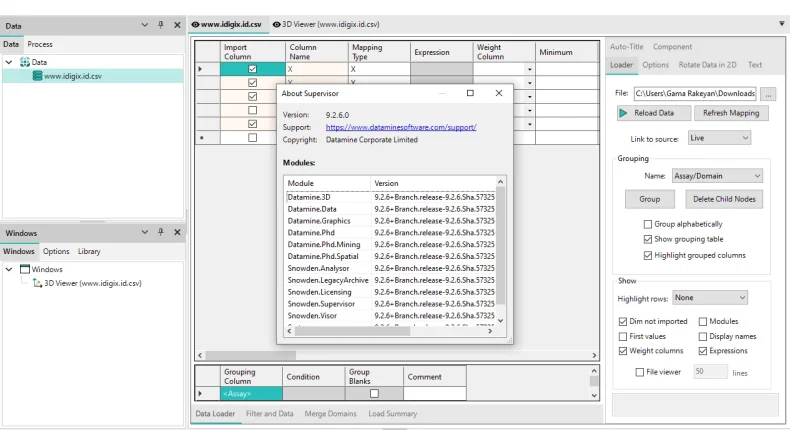Click the Data root globe icon
The width and height of the screenshot is (790, 430).
(25, 62)
